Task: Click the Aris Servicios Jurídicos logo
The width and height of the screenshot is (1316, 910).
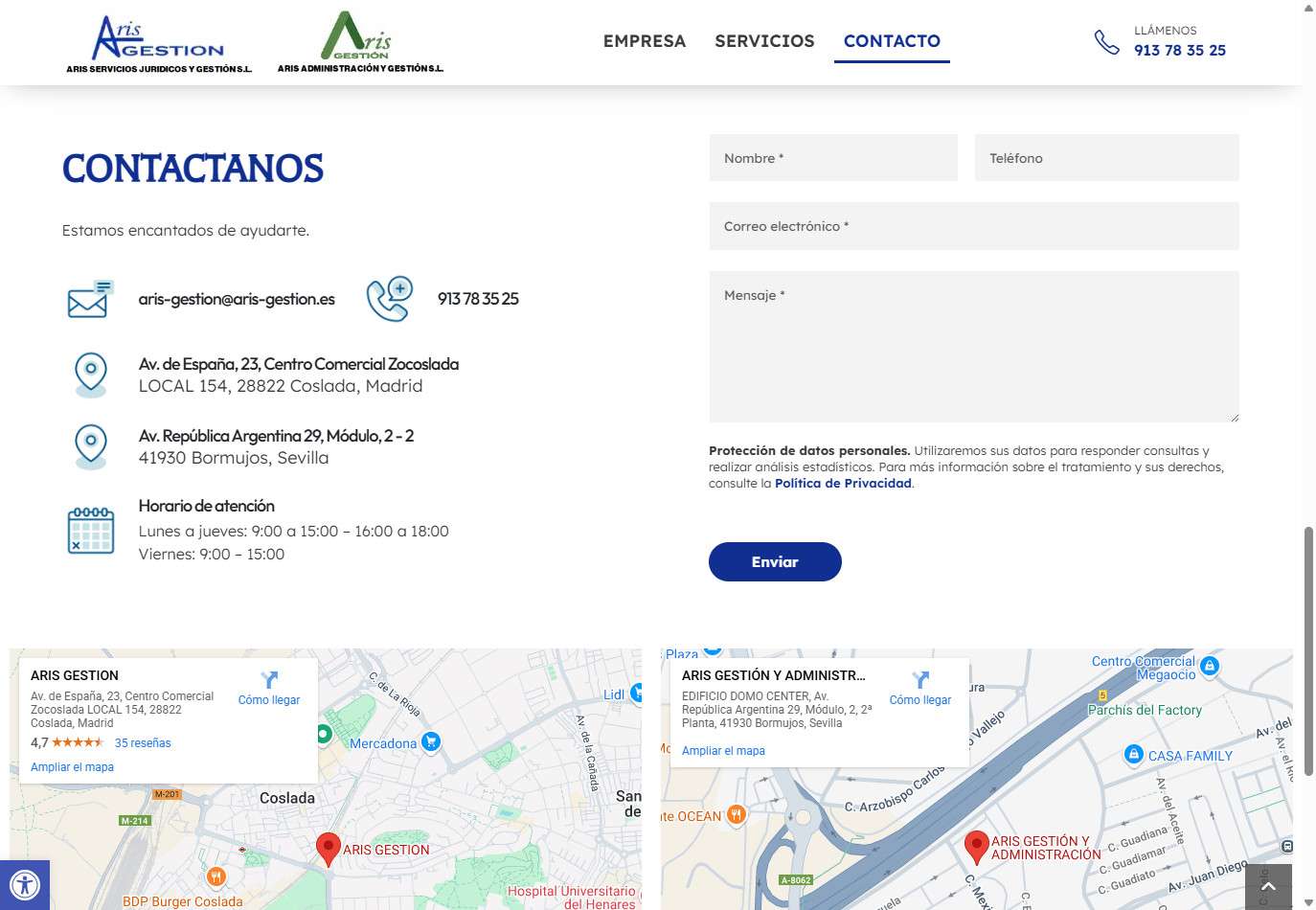Action: click(159, 44)
